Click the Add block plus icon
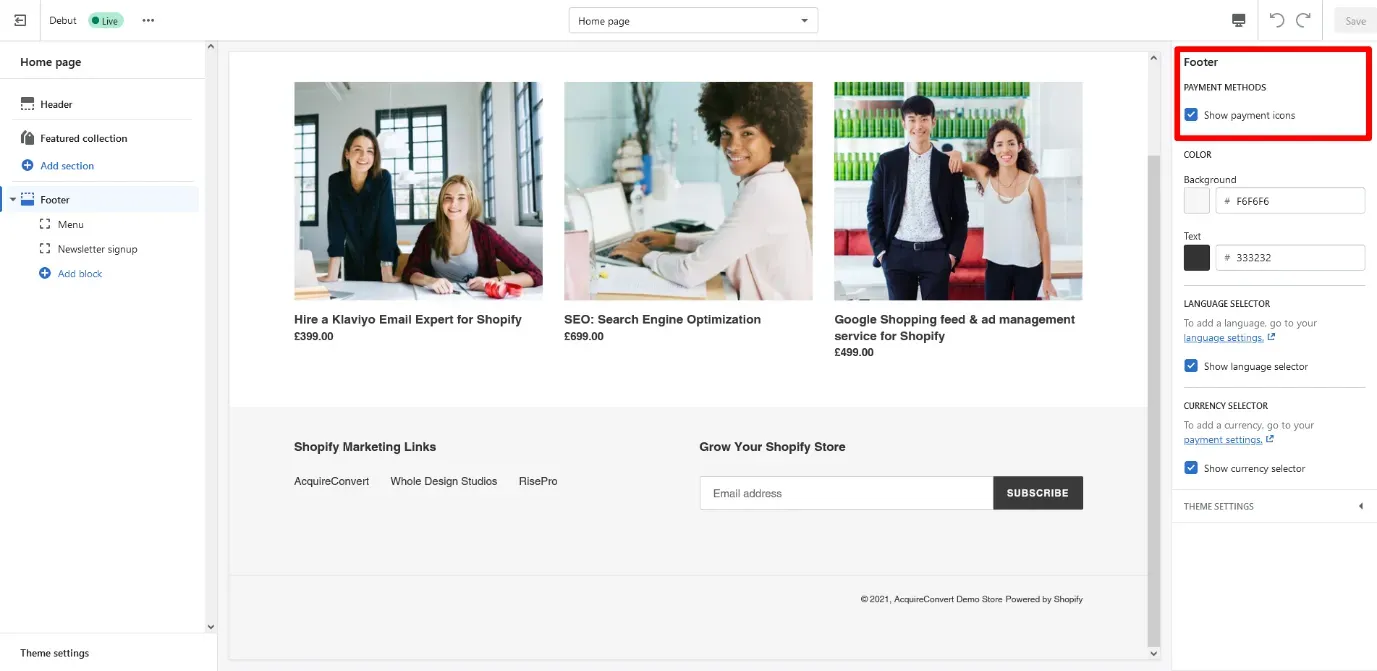This screenshot has height=671, width=1377. tap(44, 273)
